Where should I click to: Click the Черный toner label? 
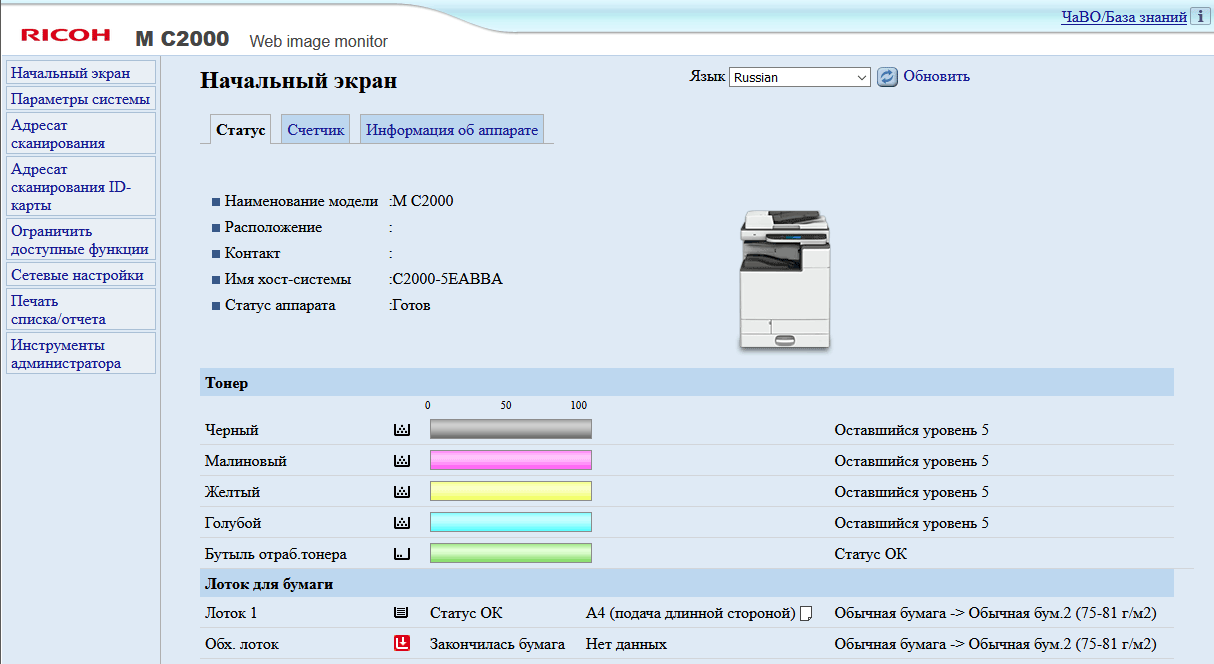click(231, 430)
